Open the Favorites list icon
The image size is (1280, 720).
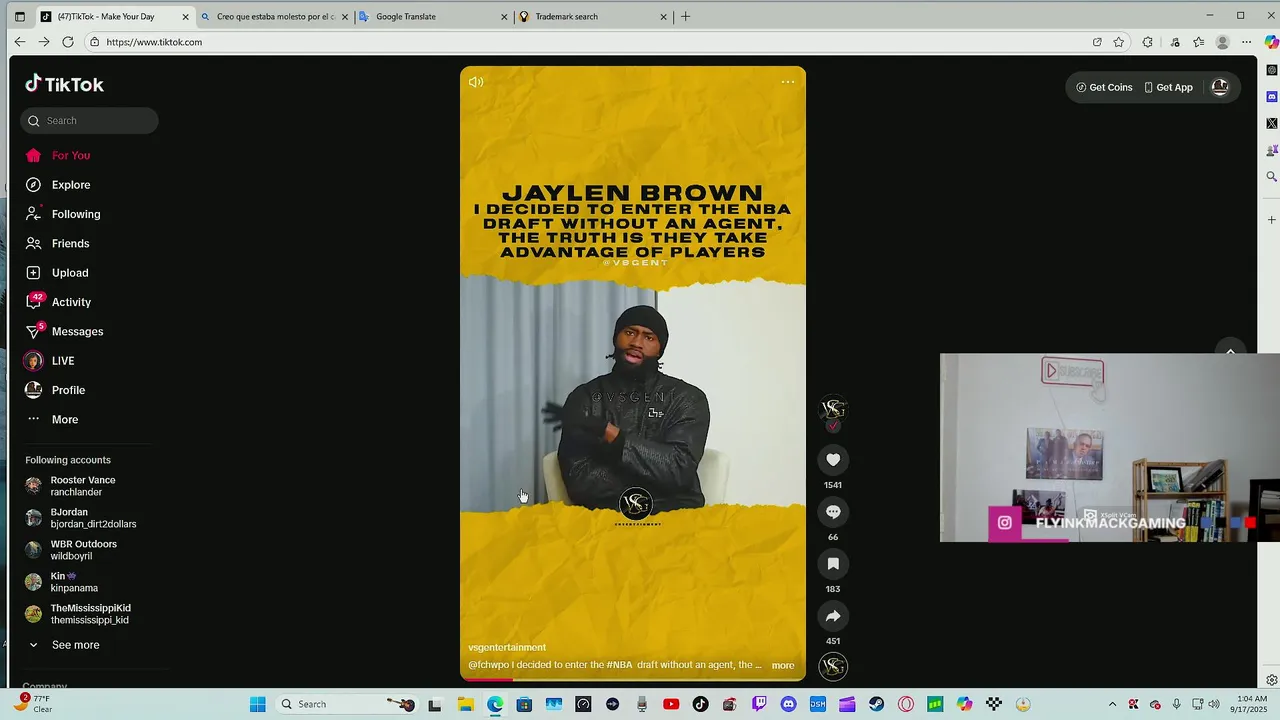pos(1199,42)
